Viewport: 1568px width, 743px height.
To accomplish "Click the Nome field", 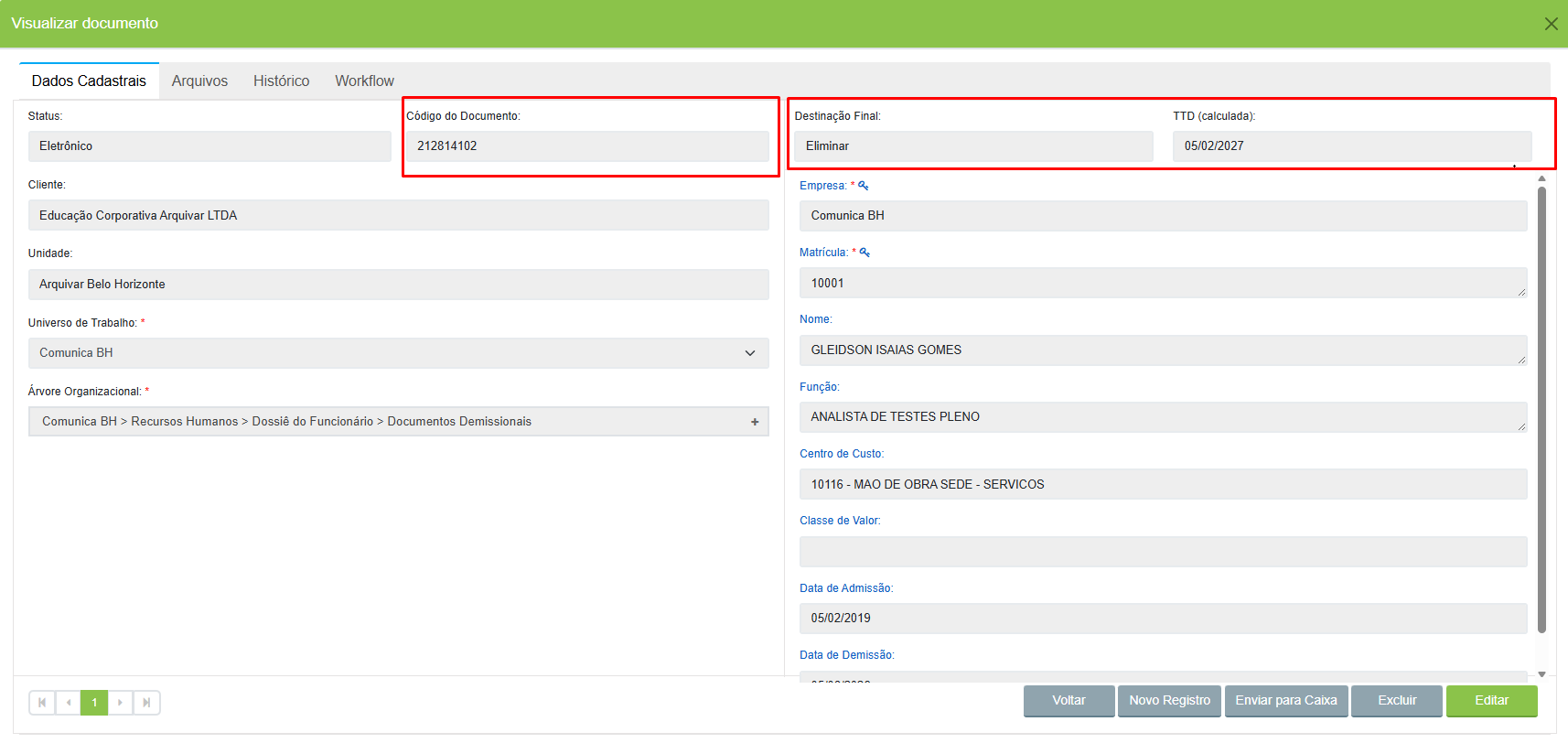I will point(1163,350).
